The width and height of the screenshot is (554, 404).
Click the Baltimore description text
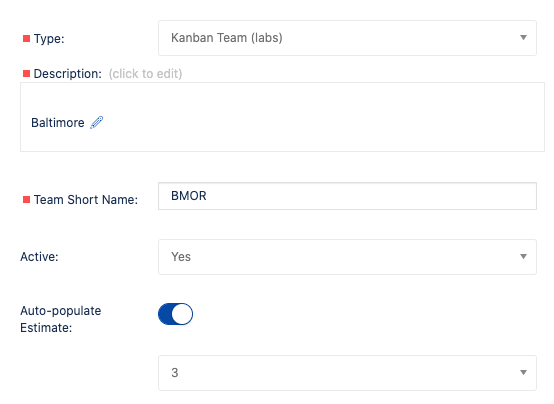click(58, 123)
